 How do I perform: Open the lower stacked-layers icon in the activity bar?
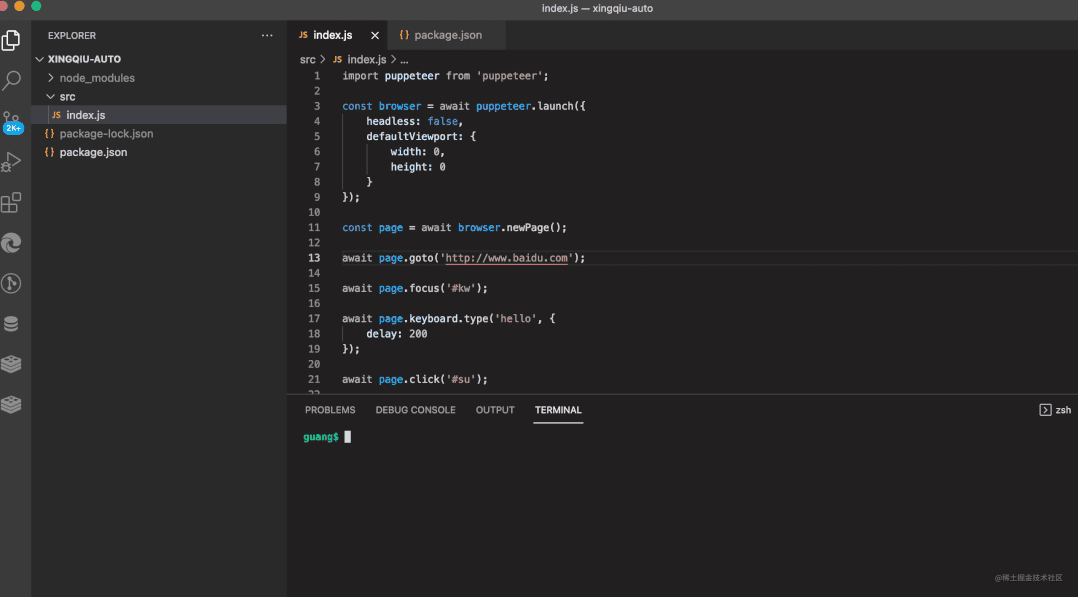click(11, 404)
